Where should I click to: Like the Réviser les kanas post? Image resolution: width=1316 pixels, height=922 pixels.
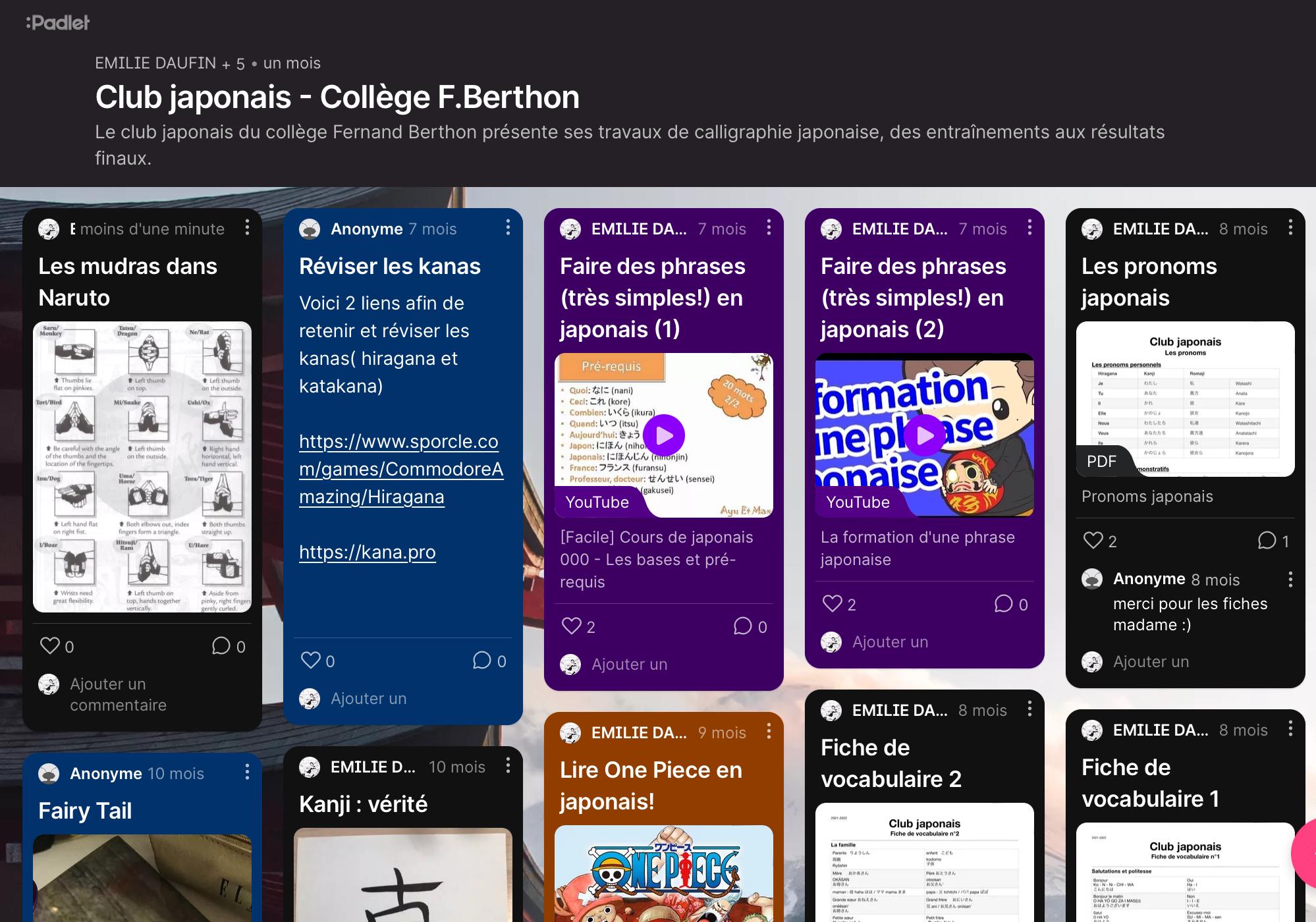(x=311, y=661)
